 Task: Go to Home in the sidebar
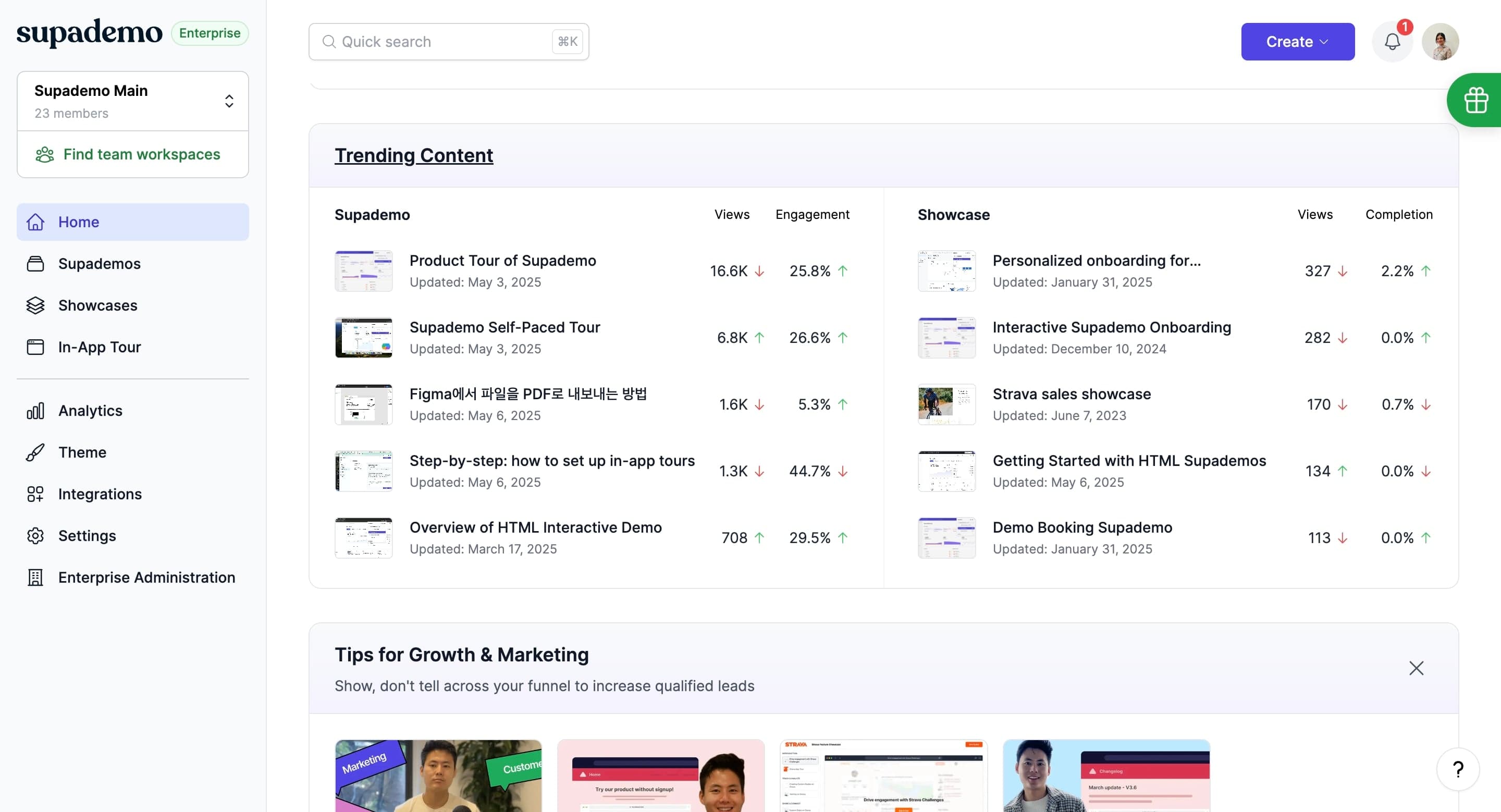click(x=133, y=222)
